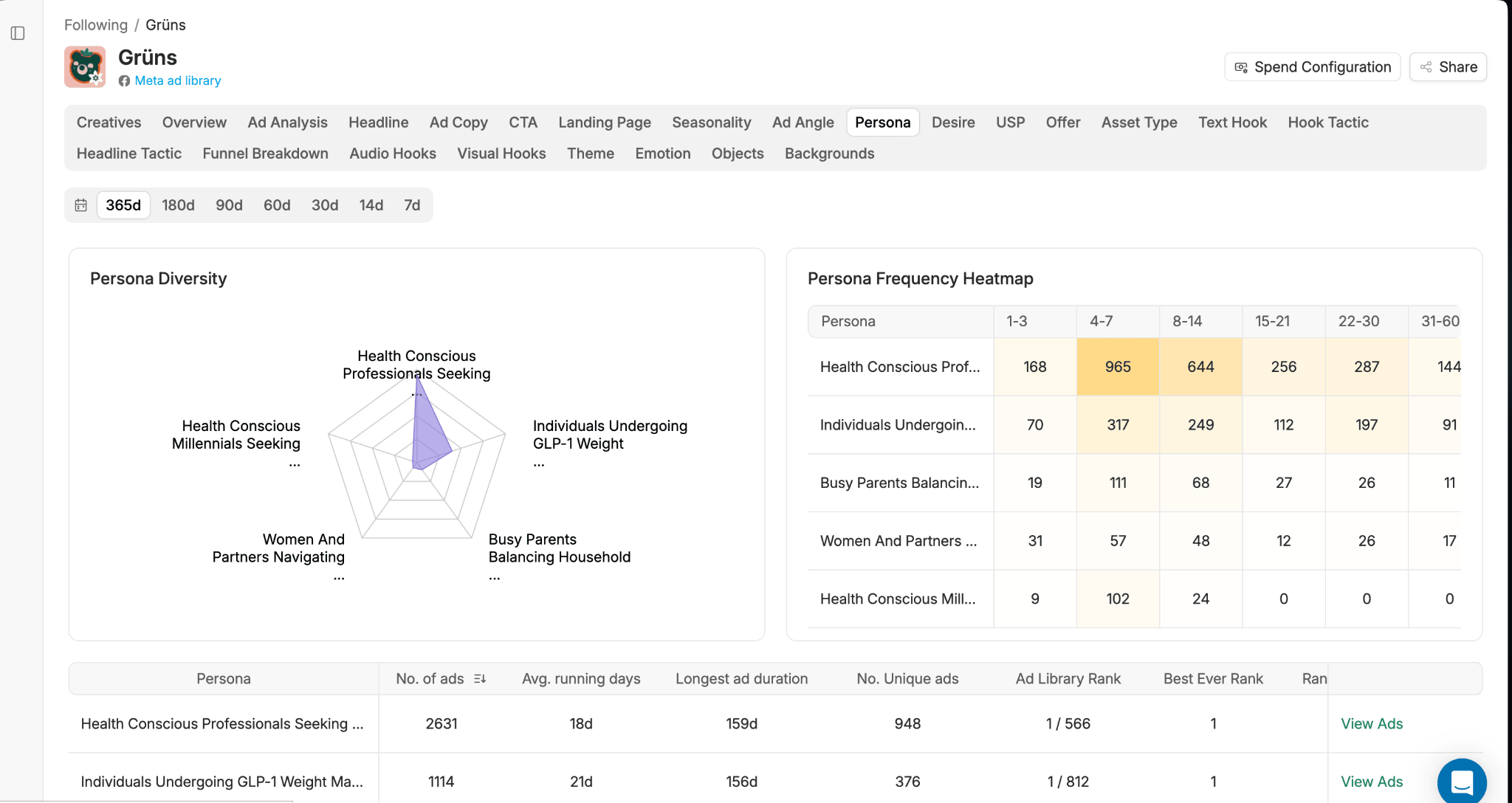Open the Headline tab
The image size is (1512, 803).
(x=379, y=123)
